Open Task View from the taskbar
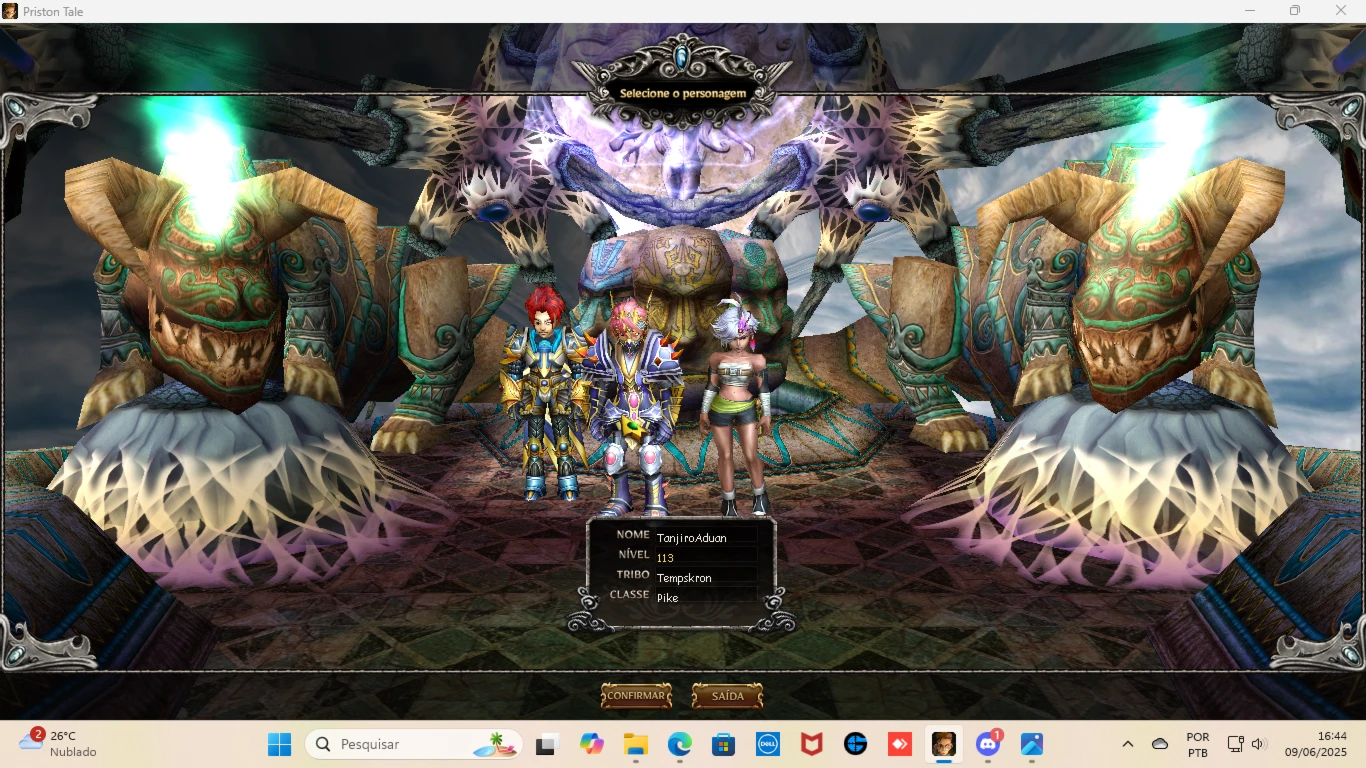This screenshot has width=1366, height=768. pyautogui.click(x=546, y=744)
